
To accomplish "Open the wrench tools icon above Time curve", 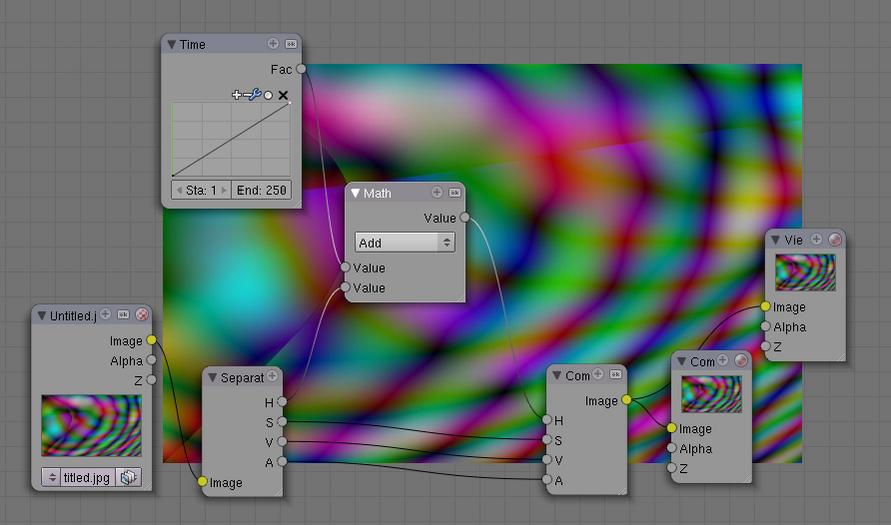I will coord(255,95).
